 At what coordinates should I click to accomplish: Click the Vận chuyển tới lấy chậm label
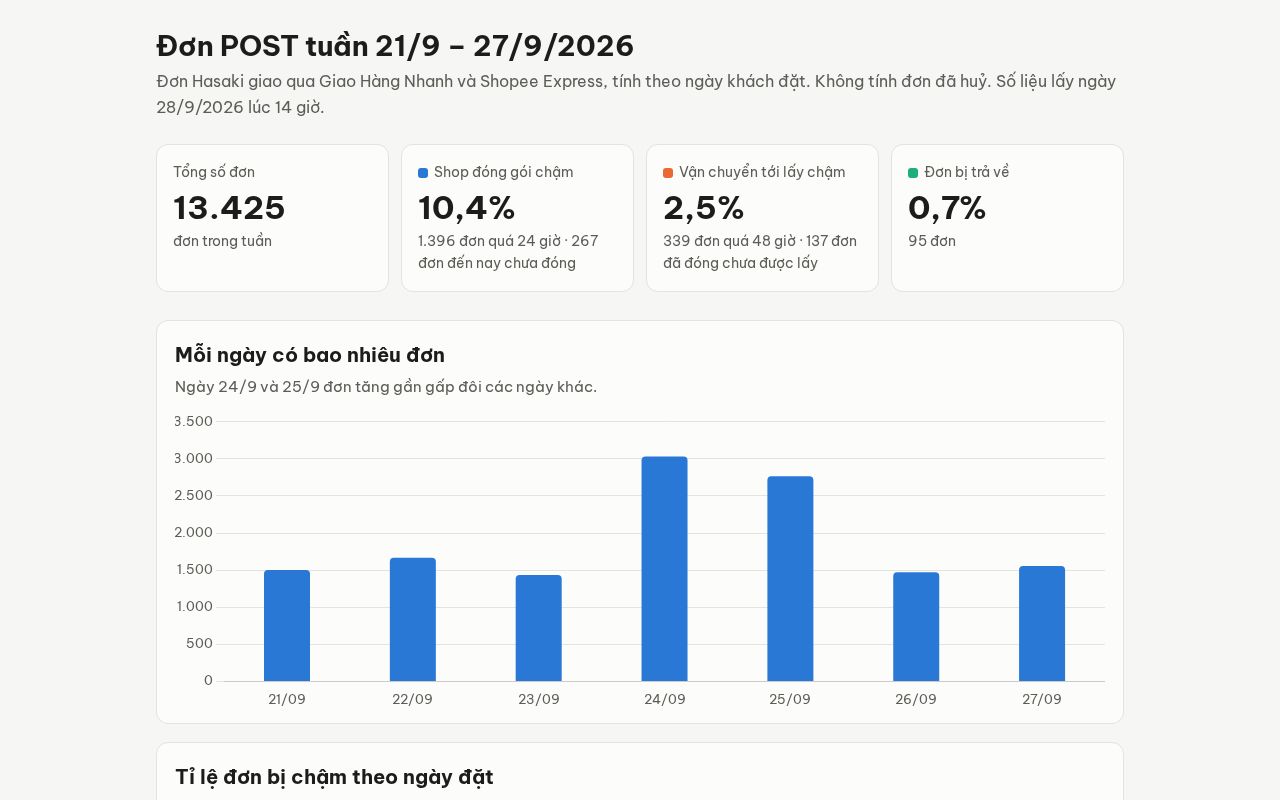click(x=762, y=172)
